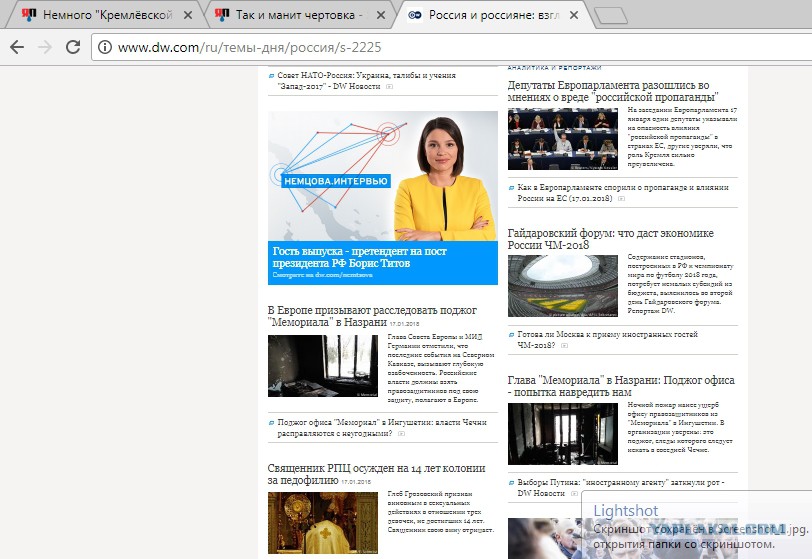
Task: Open a new tab with the new-tab button
Action: [611, 16]
